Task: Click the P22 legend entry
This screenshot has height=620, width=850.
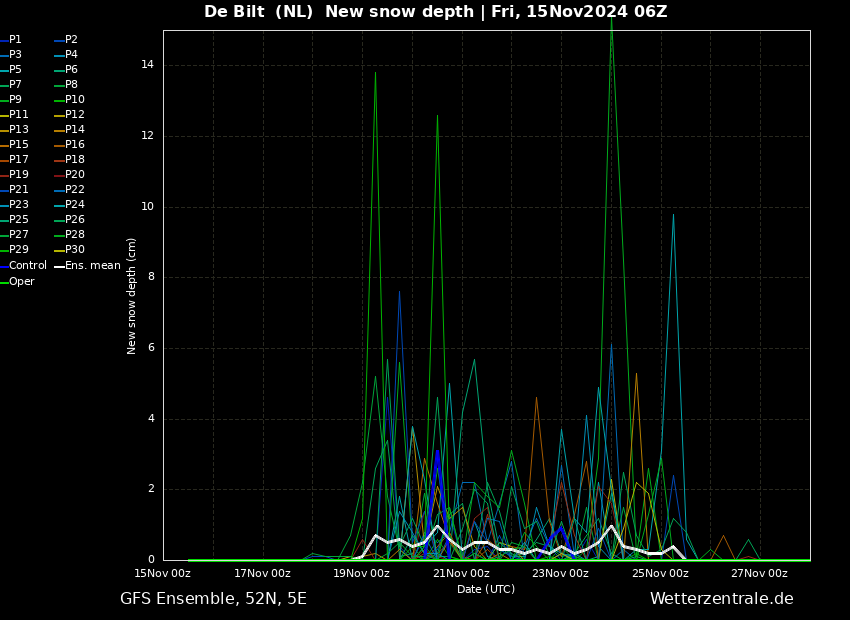Action: (x=75, y=190)
